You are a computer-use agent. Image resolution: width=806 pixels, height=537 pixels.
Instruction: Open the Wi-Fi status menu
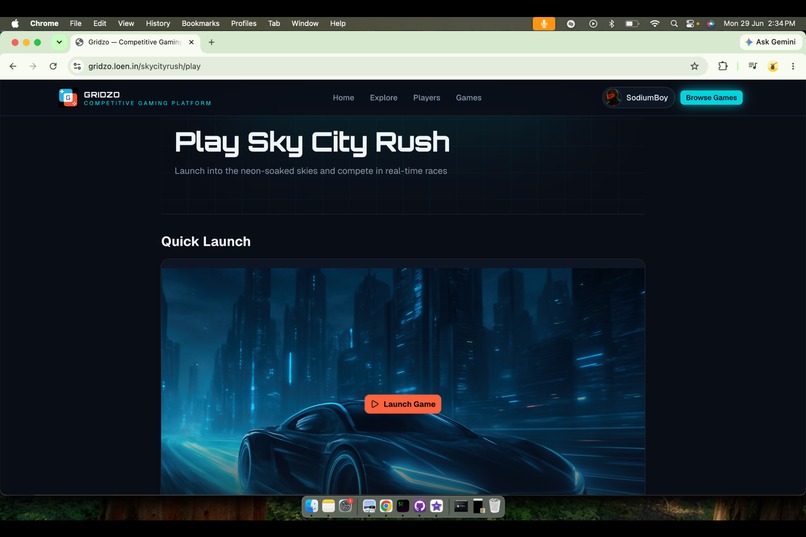(654, 24)
